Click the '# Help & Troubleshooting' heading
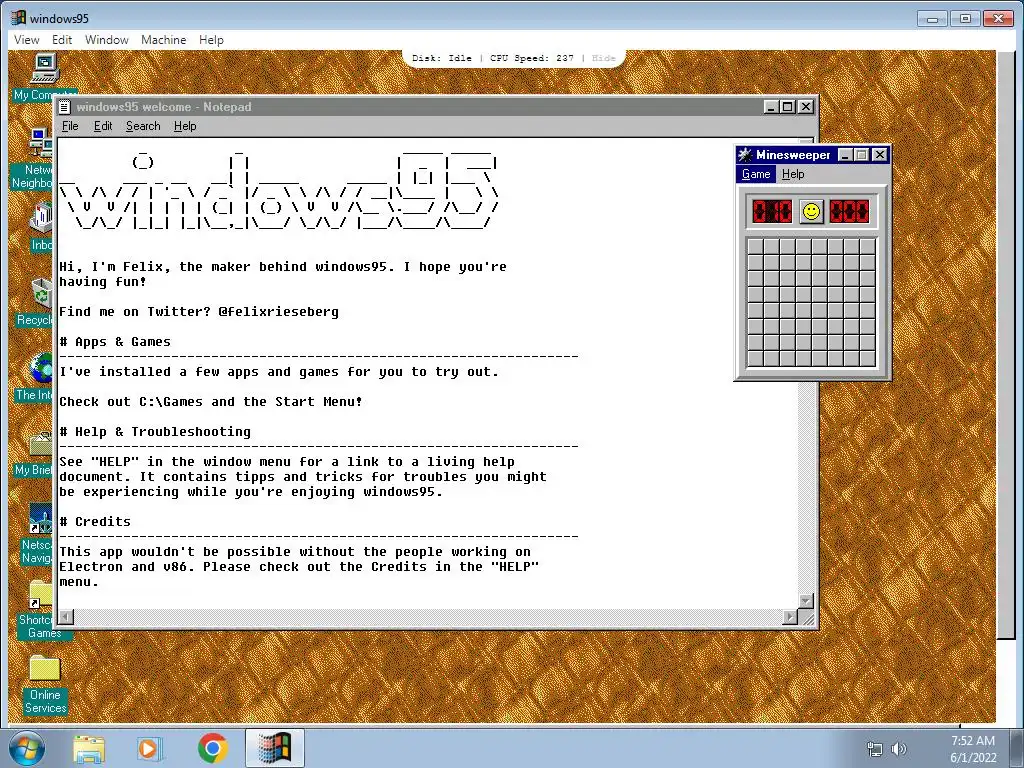1024x768 pixels. click(x=155, y=432)
